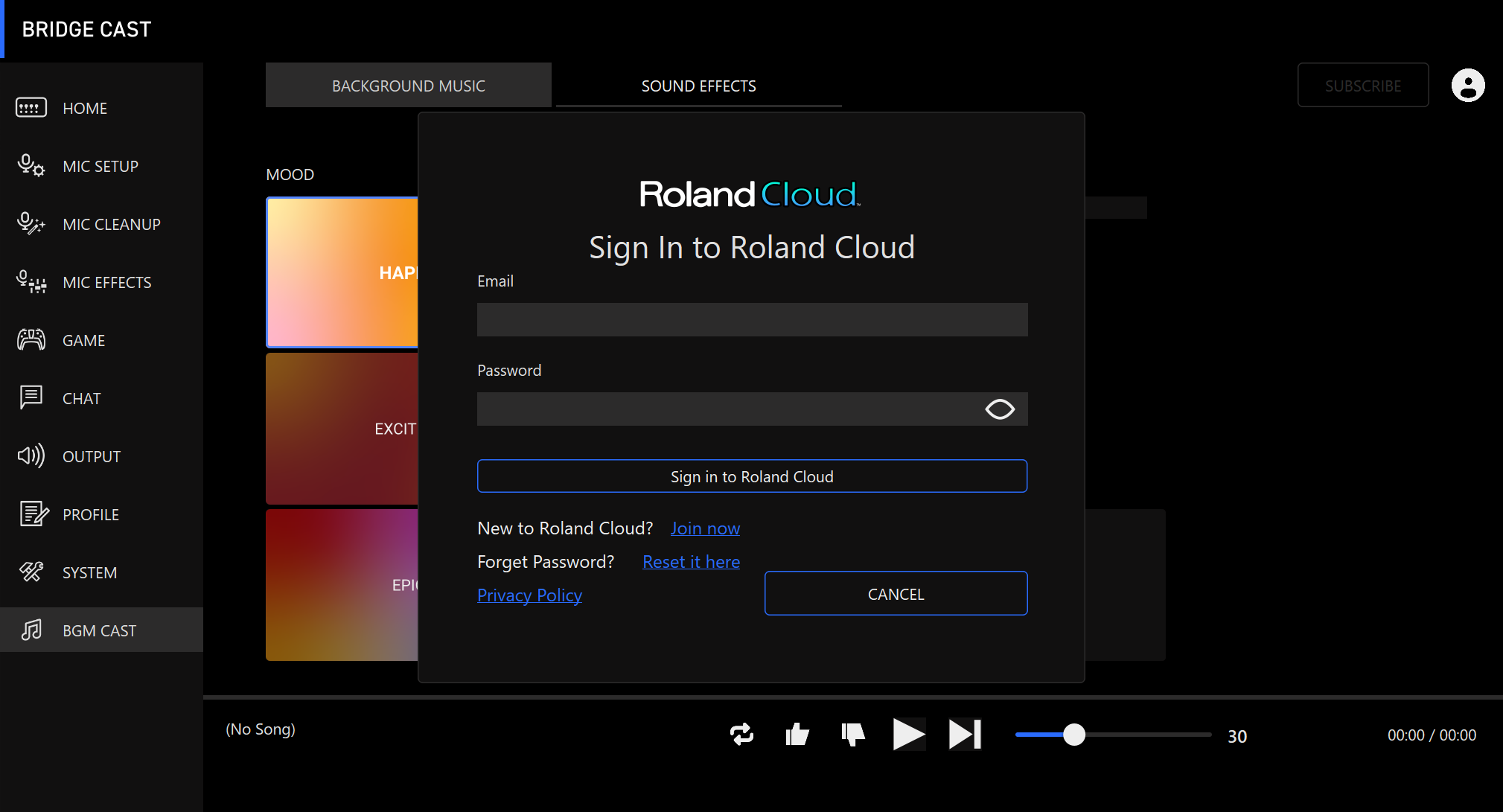
Task: Go to MIC CLEANUP page
Action: [x=101, y=224]
